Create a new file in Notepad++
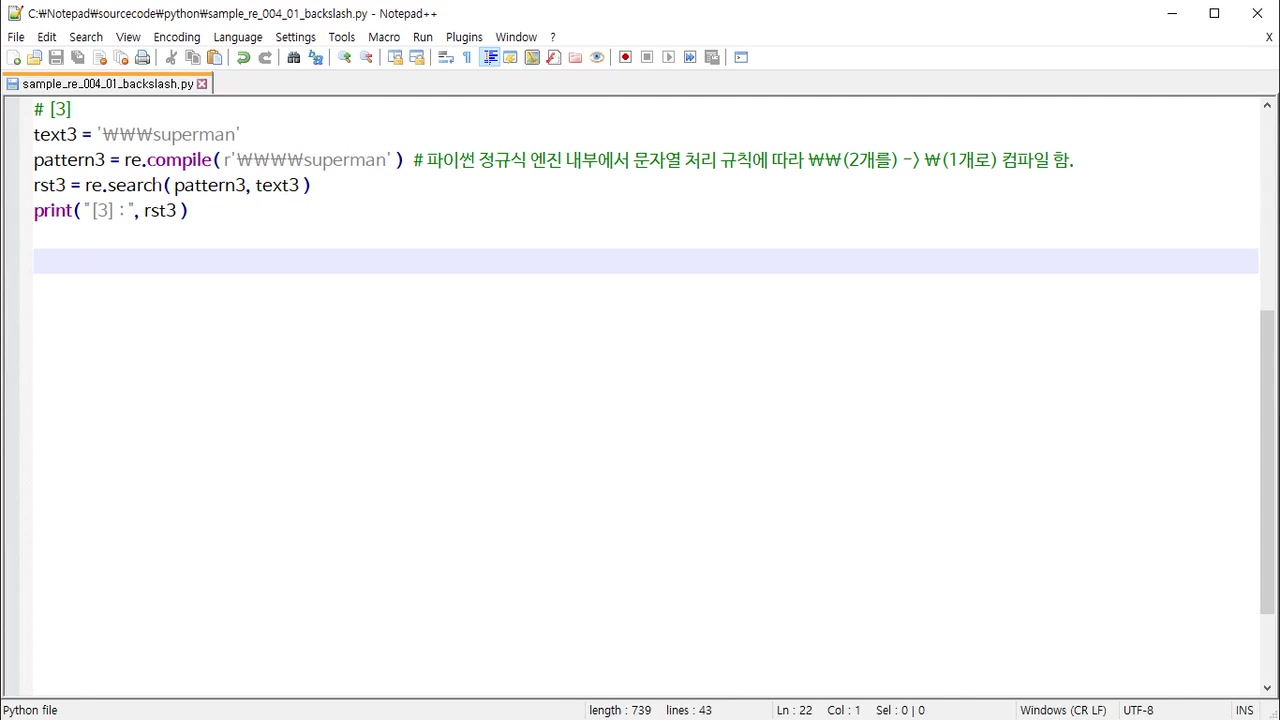Screen dimensions: 1280x720 pyautogui.click(x=15, y=57)
